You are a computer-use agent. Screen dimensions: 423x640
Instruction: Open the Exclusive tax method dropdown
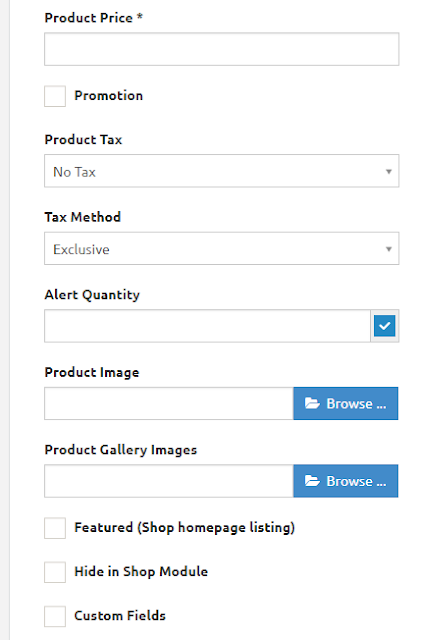(222, 249)
